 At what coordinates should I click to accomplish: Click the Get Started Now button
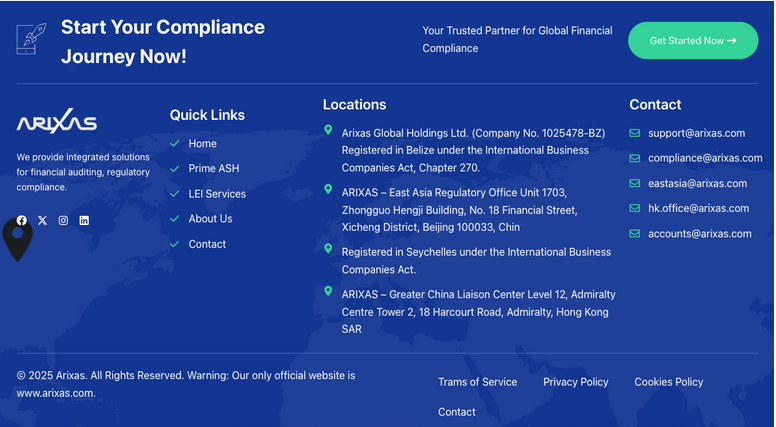pyautogui.click(x=693, y=41)
